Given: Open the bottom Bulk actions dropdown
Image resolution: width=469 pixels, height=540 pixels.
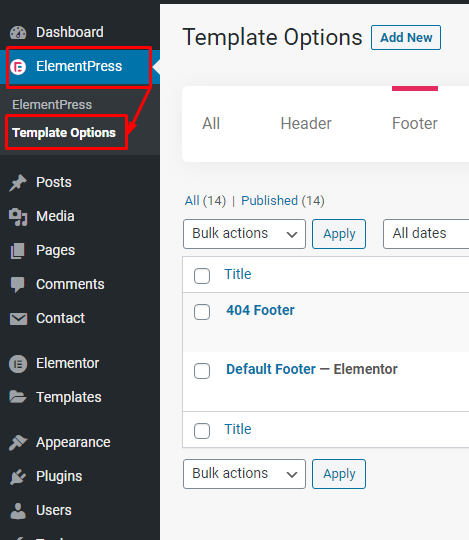Looking at the screenshot, I should tap(244, 474).
